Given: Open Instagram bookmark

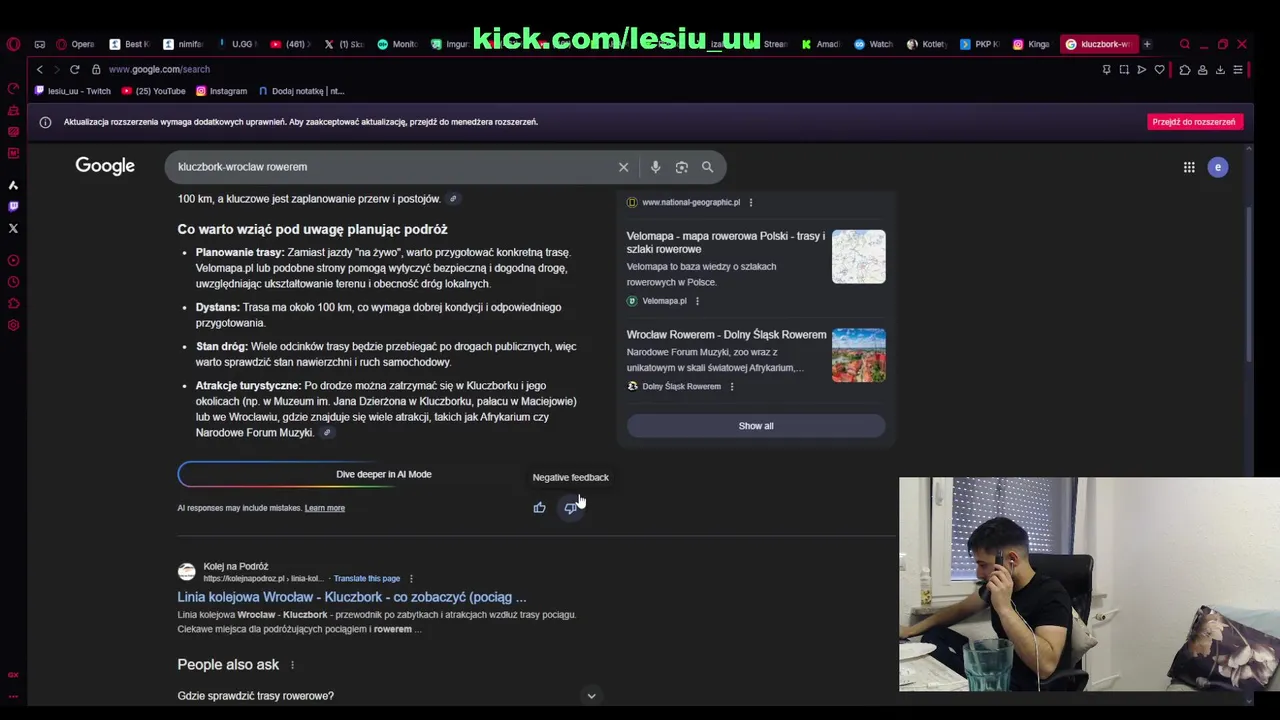Looking at the screenshot, I should [221, 91].
